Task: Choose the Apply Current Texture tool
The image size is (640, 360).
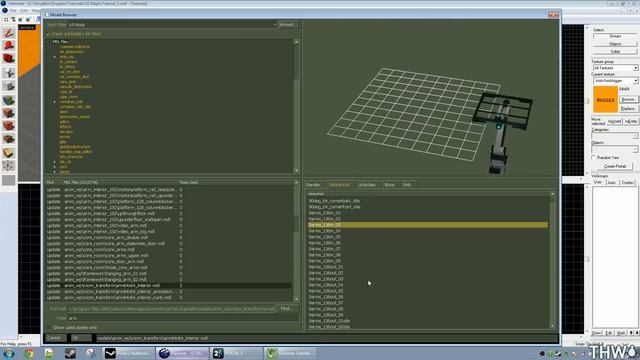Action: 9,113
